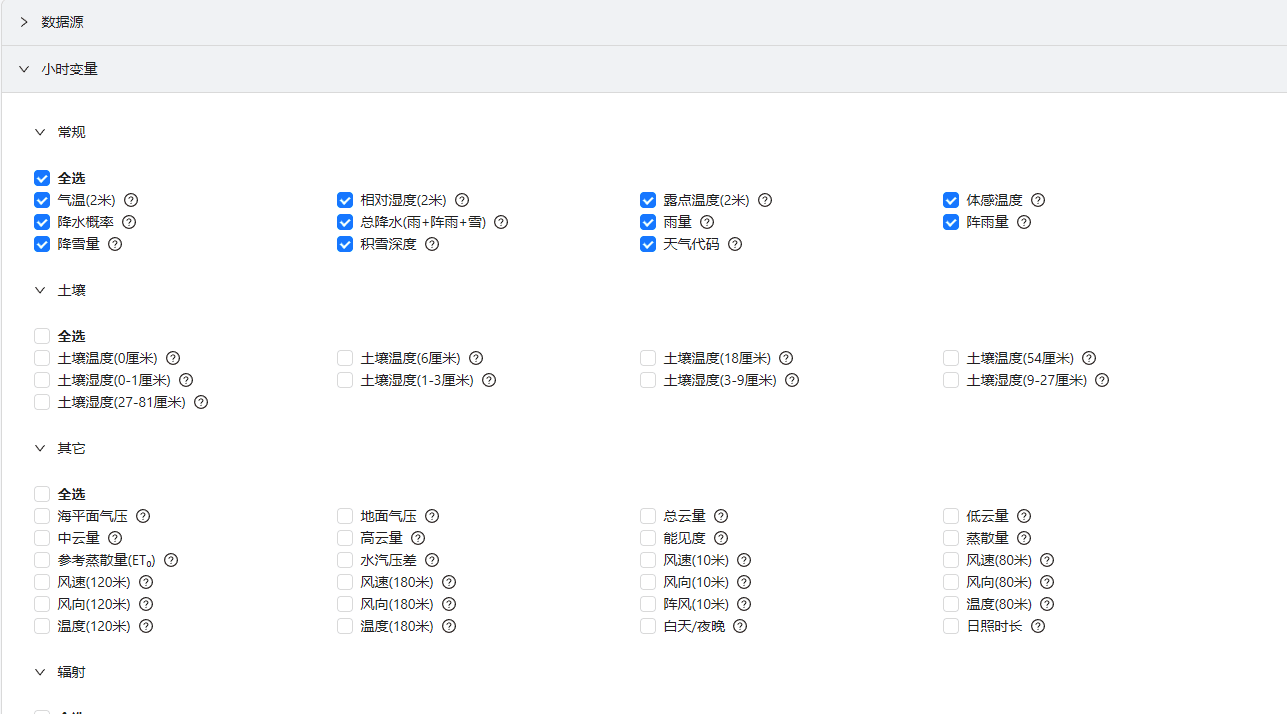
Task: Click the help icon beside 体感温度
Action: (1038, 200)
